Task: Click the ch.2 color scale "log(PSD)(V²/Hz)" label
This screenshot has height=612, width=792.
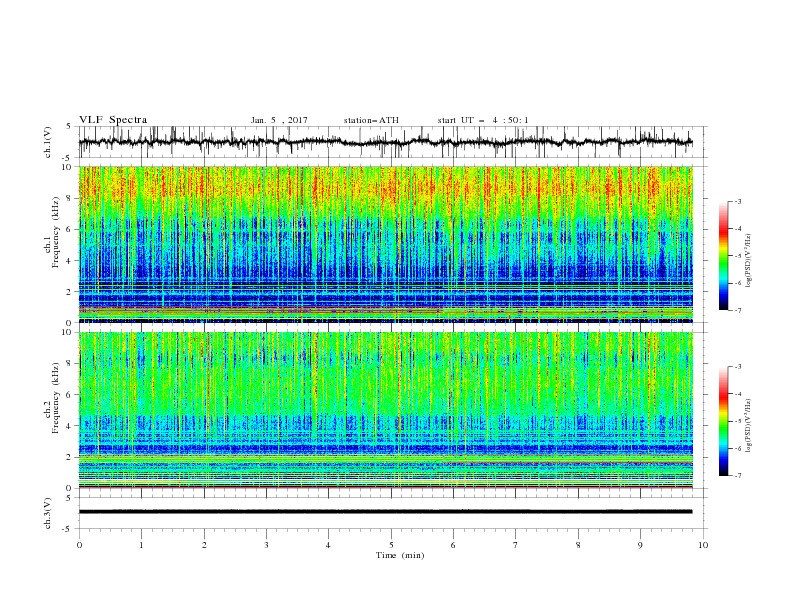Action: (x=748, y=426)
